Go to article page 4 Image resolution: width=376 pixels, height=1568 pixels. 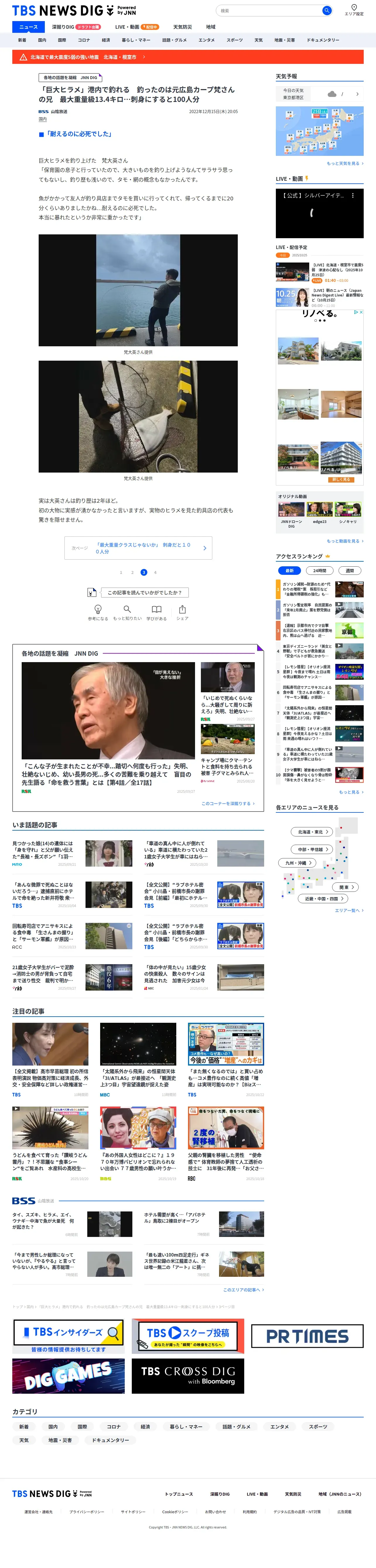155,572
